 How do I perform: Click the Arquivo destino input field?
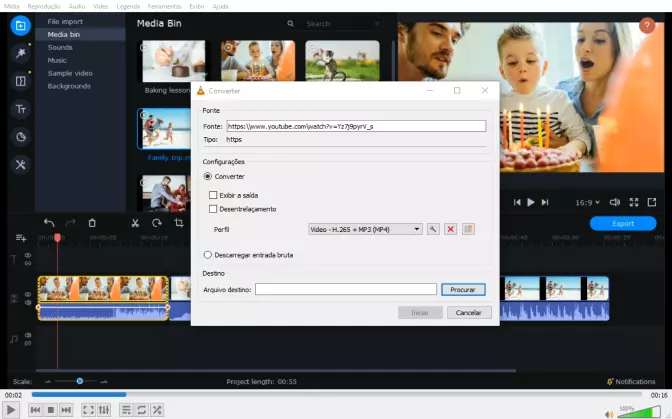[x=346, y=289]
